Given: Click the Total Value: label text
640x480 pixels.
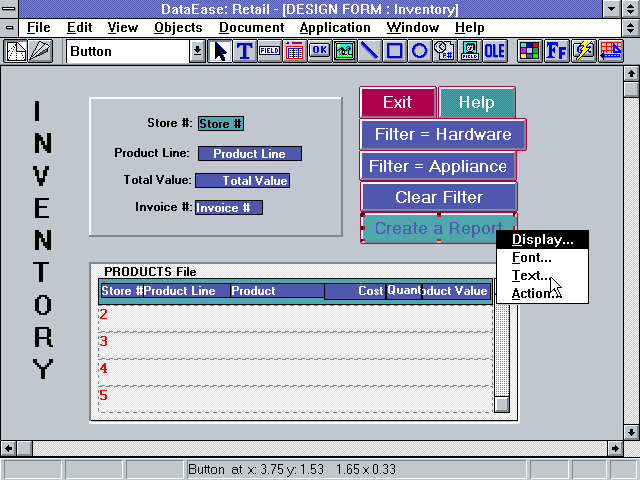Looking at the screenshot, I should pyautogui.click(x=158, y=180).
